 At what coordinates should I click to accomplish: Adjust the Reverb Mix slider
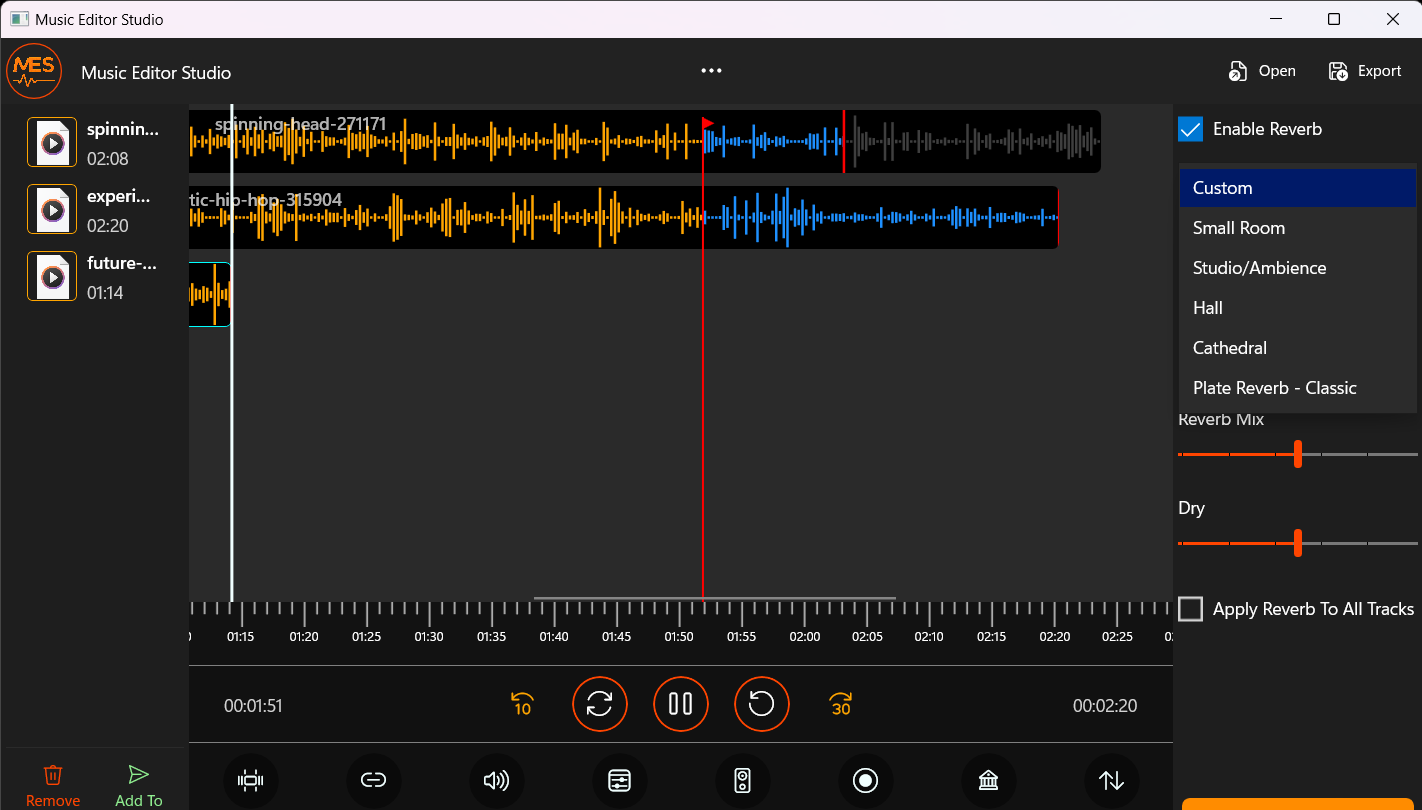pos(1297,454)
